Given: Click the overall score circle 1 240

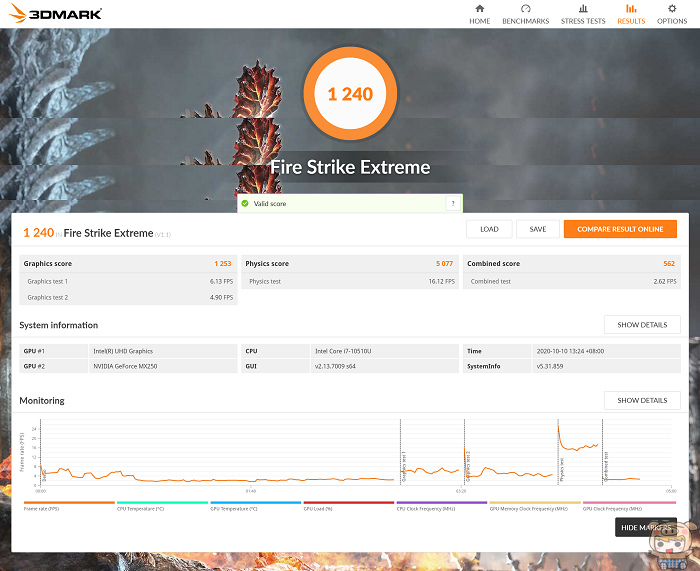Looking at the screenshot, I should [x=350, y=94].
